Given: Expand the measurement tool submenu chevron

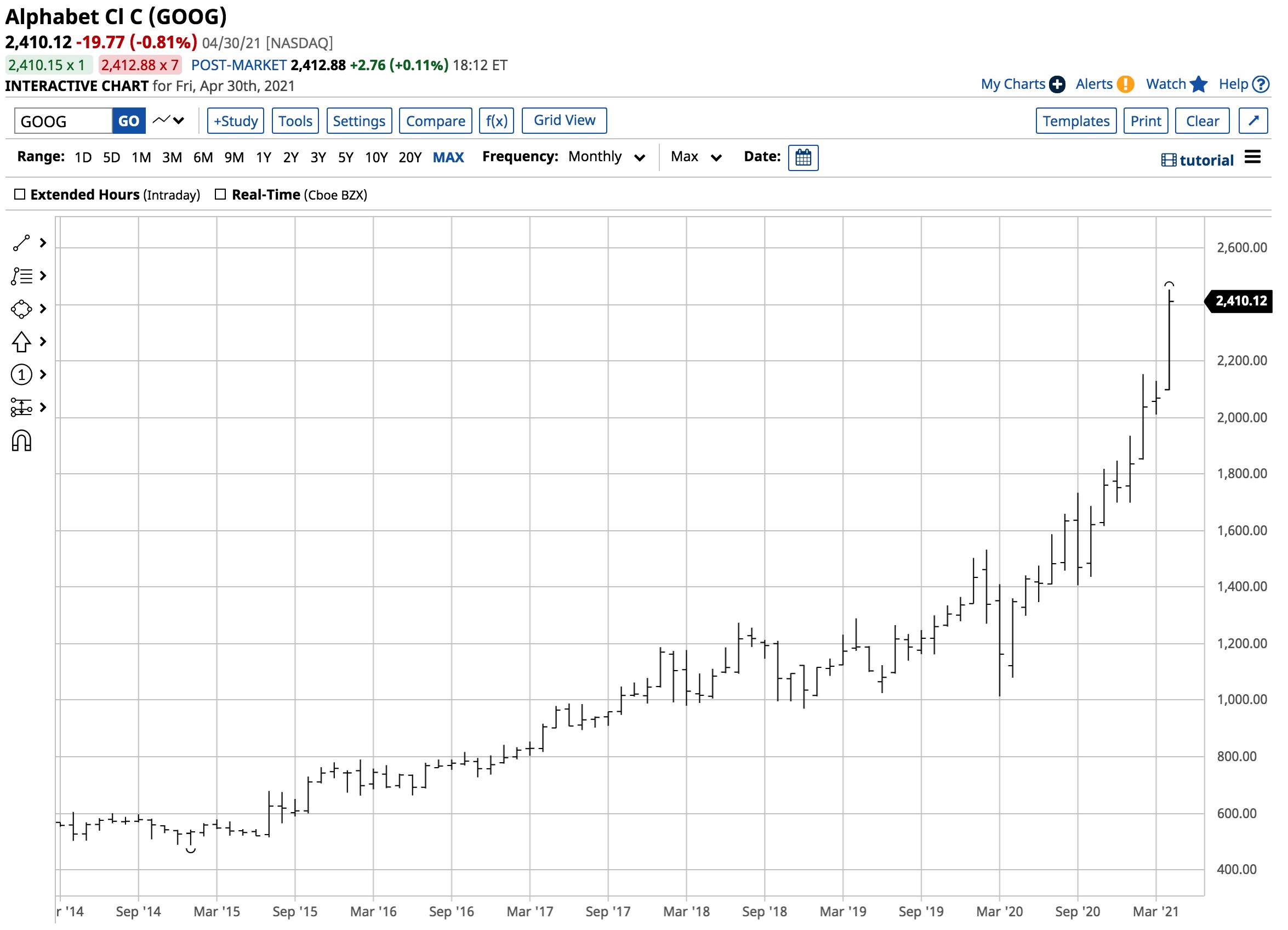Looking at the screenshot, I should 43,409.
